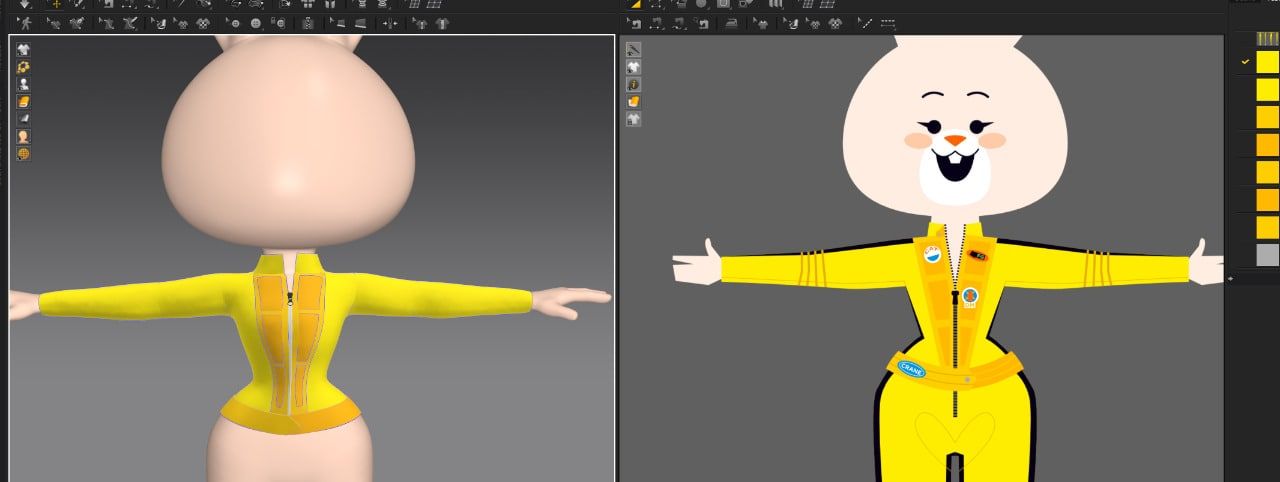Click the orange textured-surface icon in 3D window strip
Image resolution: width=1280 pixels, height=482 pixels.
pyautogui.click(x=23, y=101)
